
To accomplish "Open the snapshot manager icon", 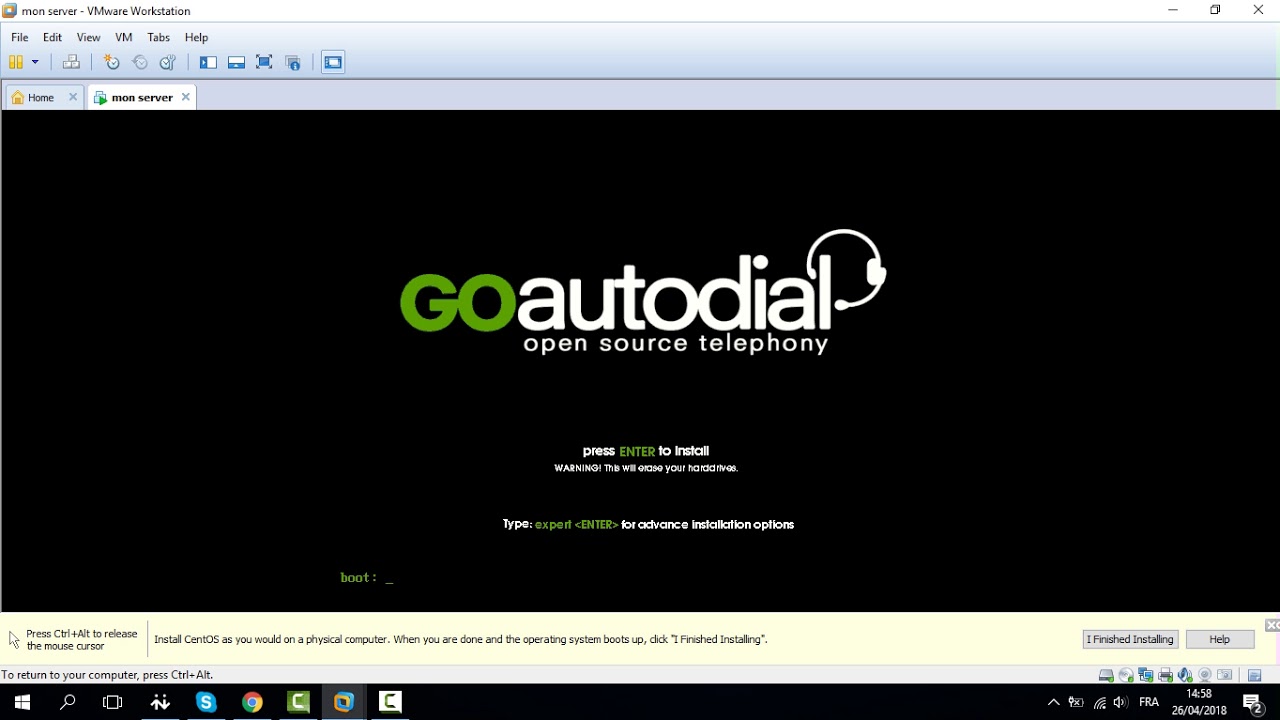I will (168, 62).
